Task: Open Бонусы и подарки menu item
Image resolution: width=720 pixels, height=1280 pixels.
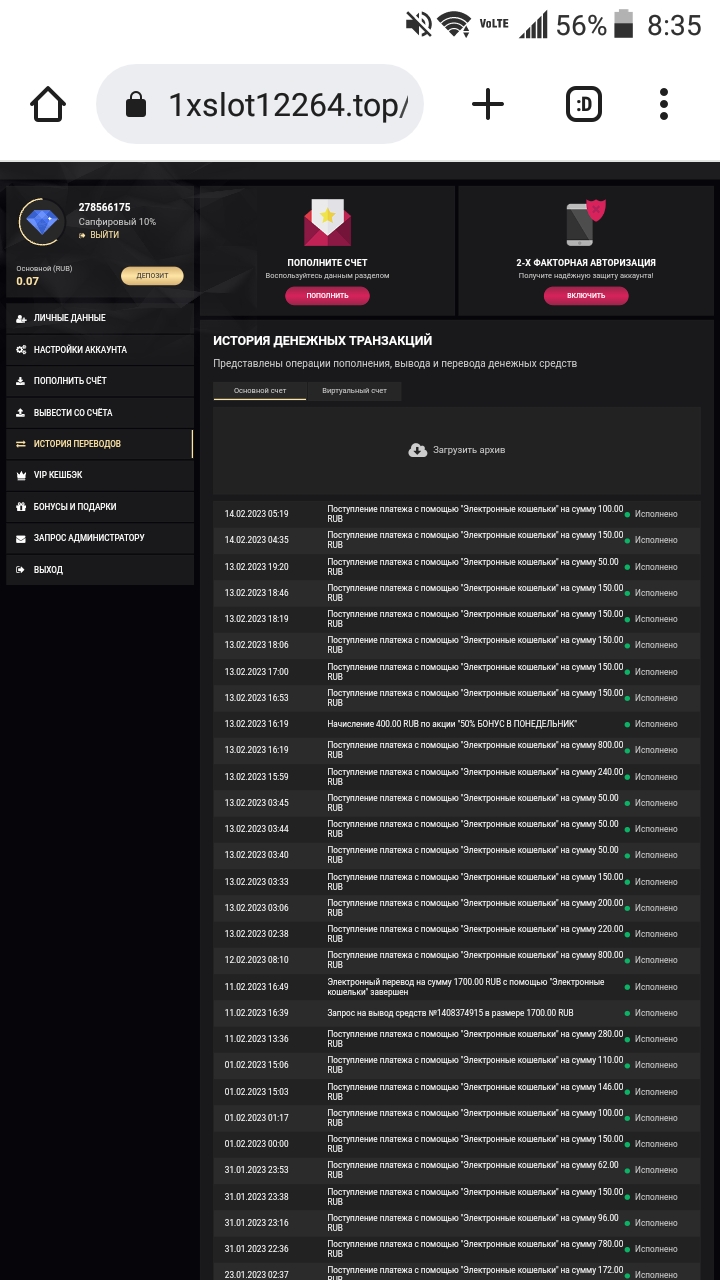Action: point(75,507)
